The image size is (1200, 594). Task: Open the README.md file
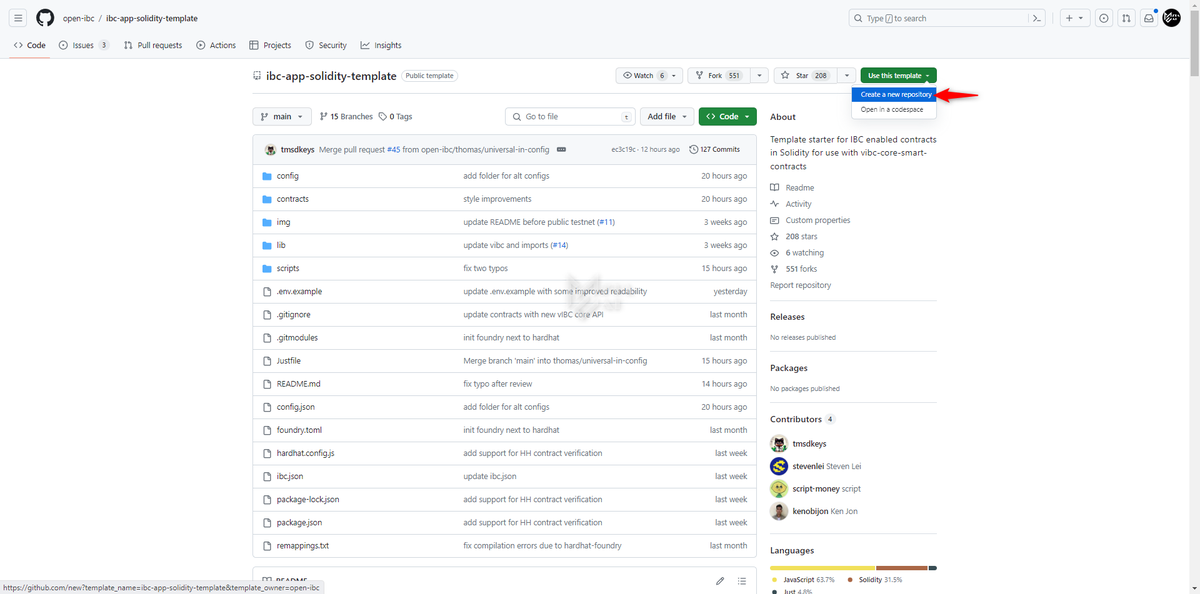tap(299, 384)
